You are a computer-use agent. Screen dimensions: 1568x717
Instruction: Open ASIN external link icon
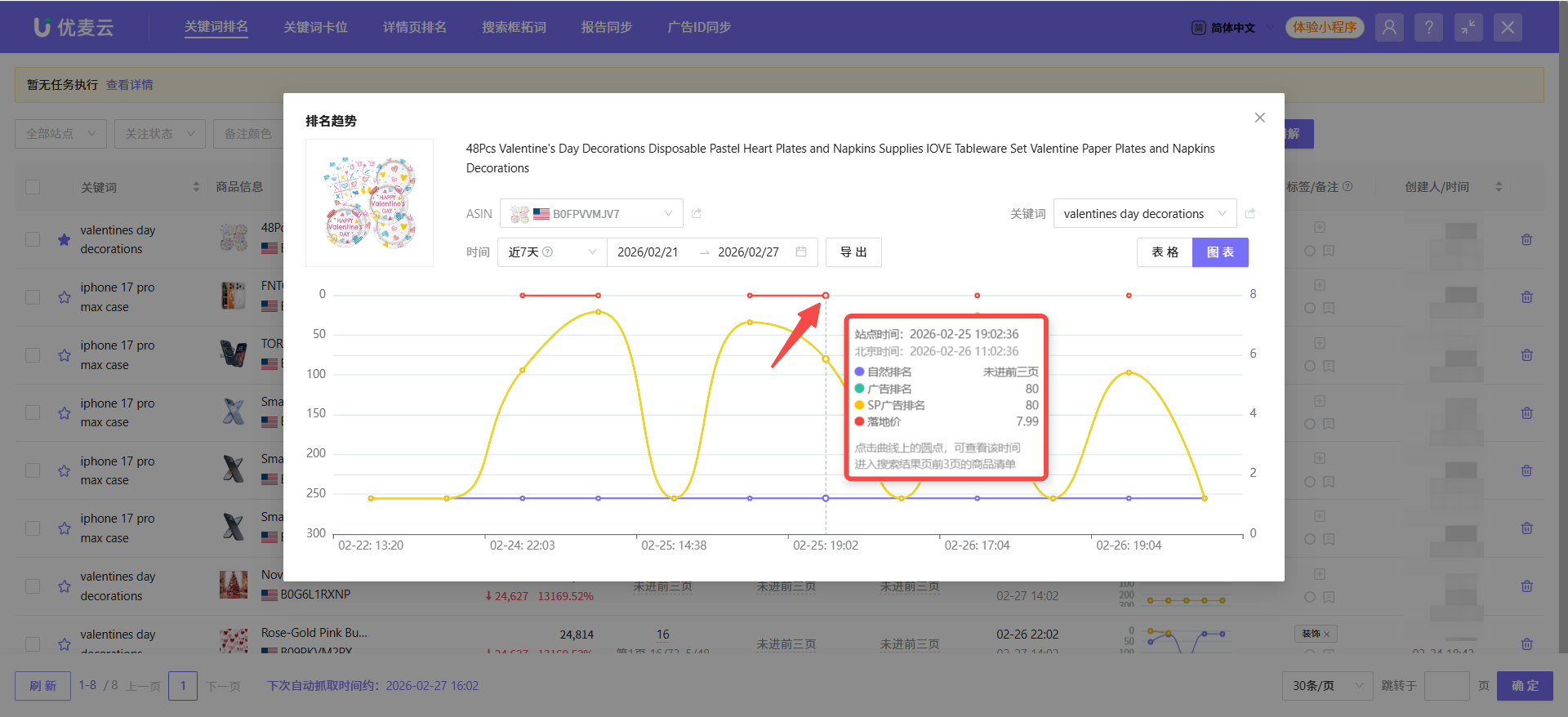(x=697, y=214)
